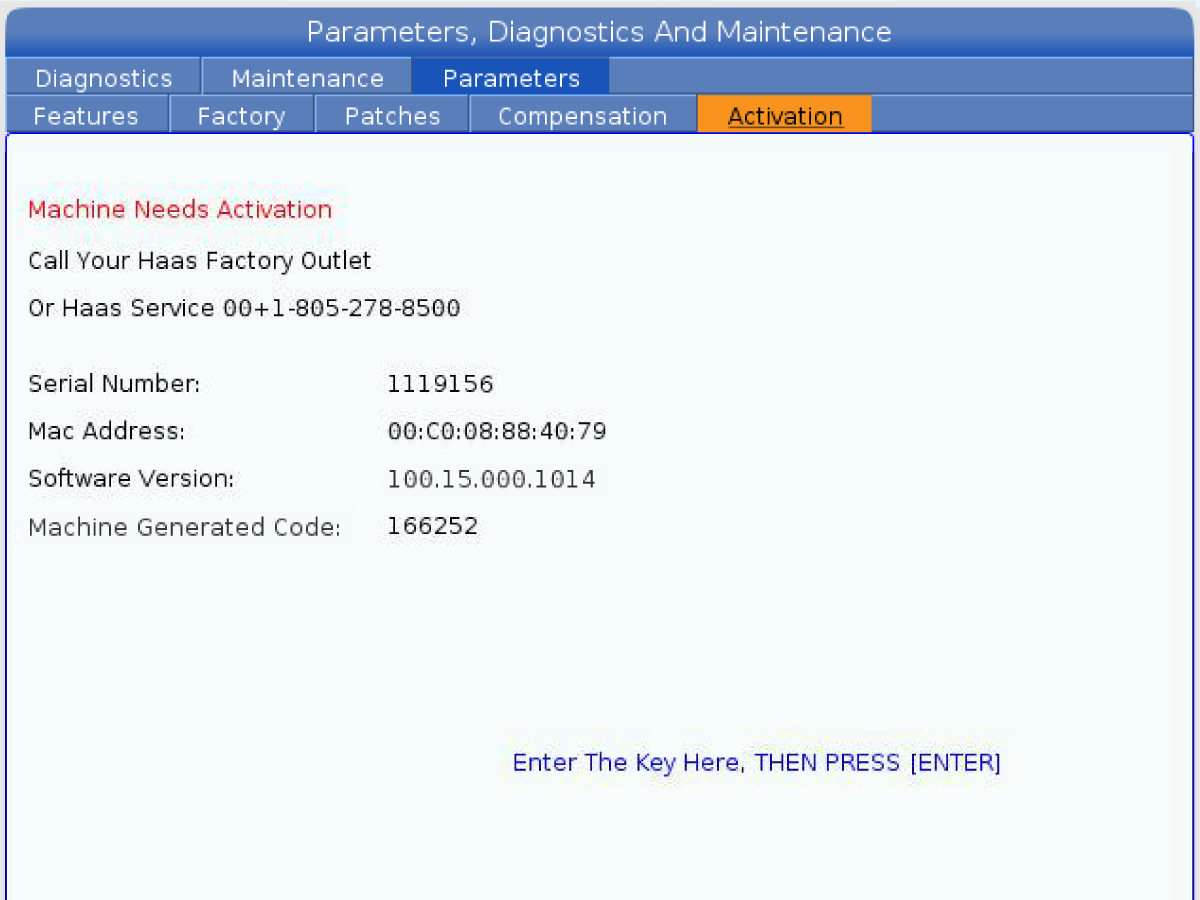Open the Maintenance tab
The height and width of the screenshot is (900, 1200).
[307, 78]
